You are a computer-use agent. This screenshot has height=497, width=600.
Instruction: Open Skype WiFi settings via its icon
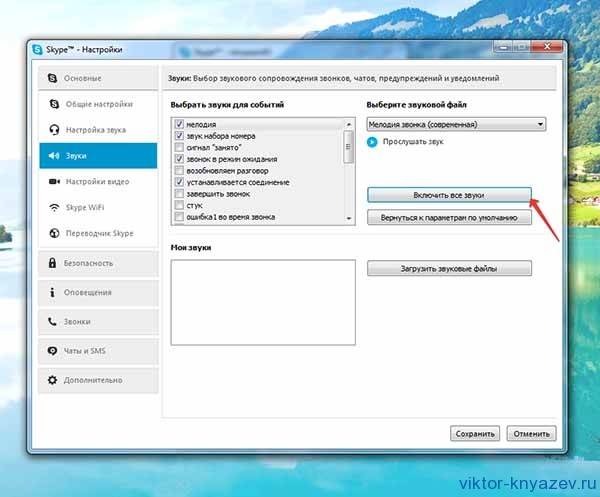(x=53, y=208)
